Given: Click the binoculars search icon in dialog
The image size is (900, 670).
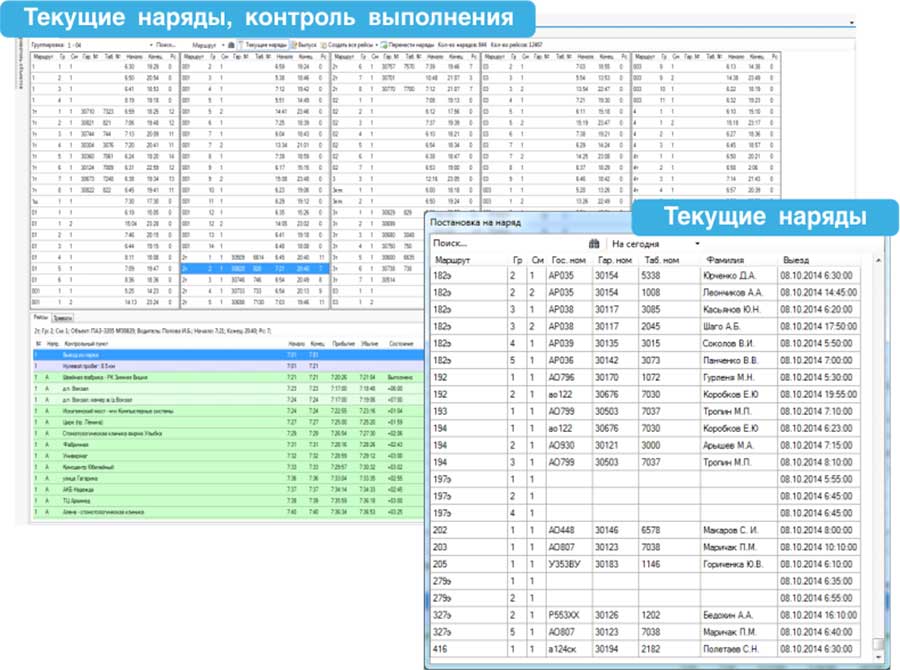Looking at the screenshot, I should [x=593, y=243].
